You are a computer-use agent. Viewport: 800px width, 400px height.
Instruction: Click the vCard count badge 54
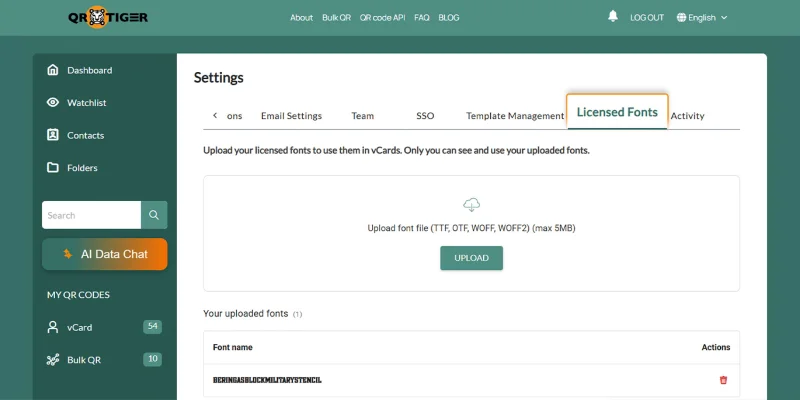coord(153,327)
